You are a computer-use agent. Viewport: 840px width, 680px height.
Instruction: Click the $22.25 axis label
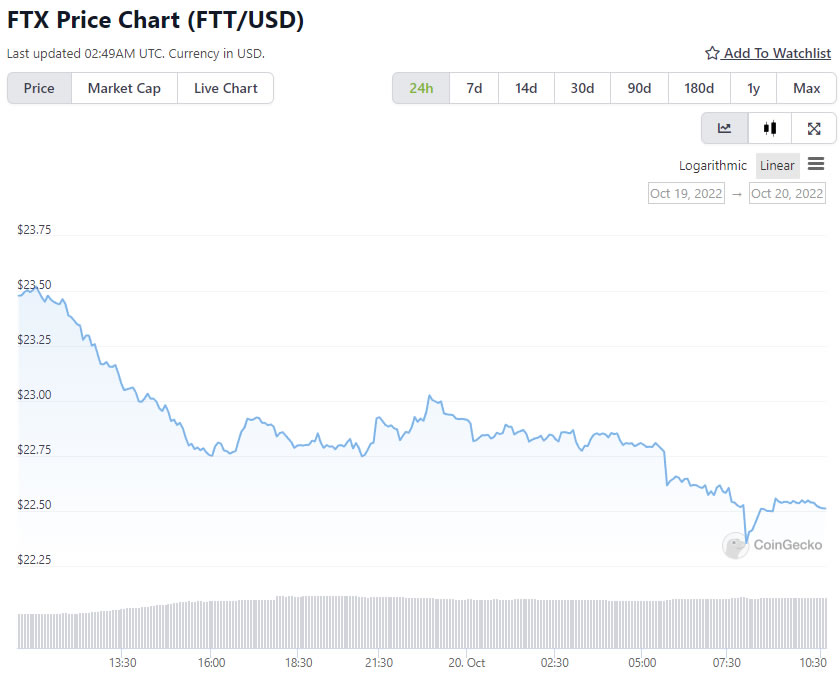[34, 560]
